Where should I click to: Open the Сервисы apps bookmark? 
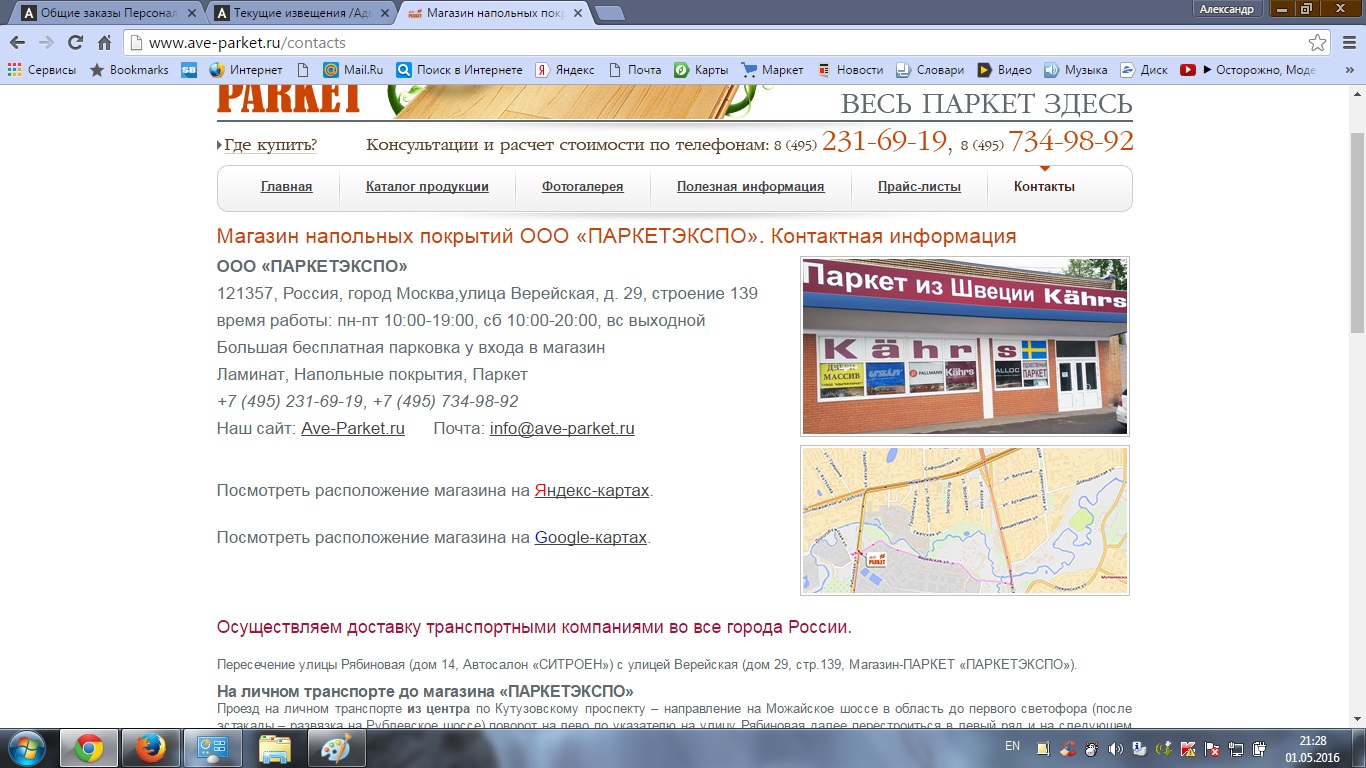point(42,70)
